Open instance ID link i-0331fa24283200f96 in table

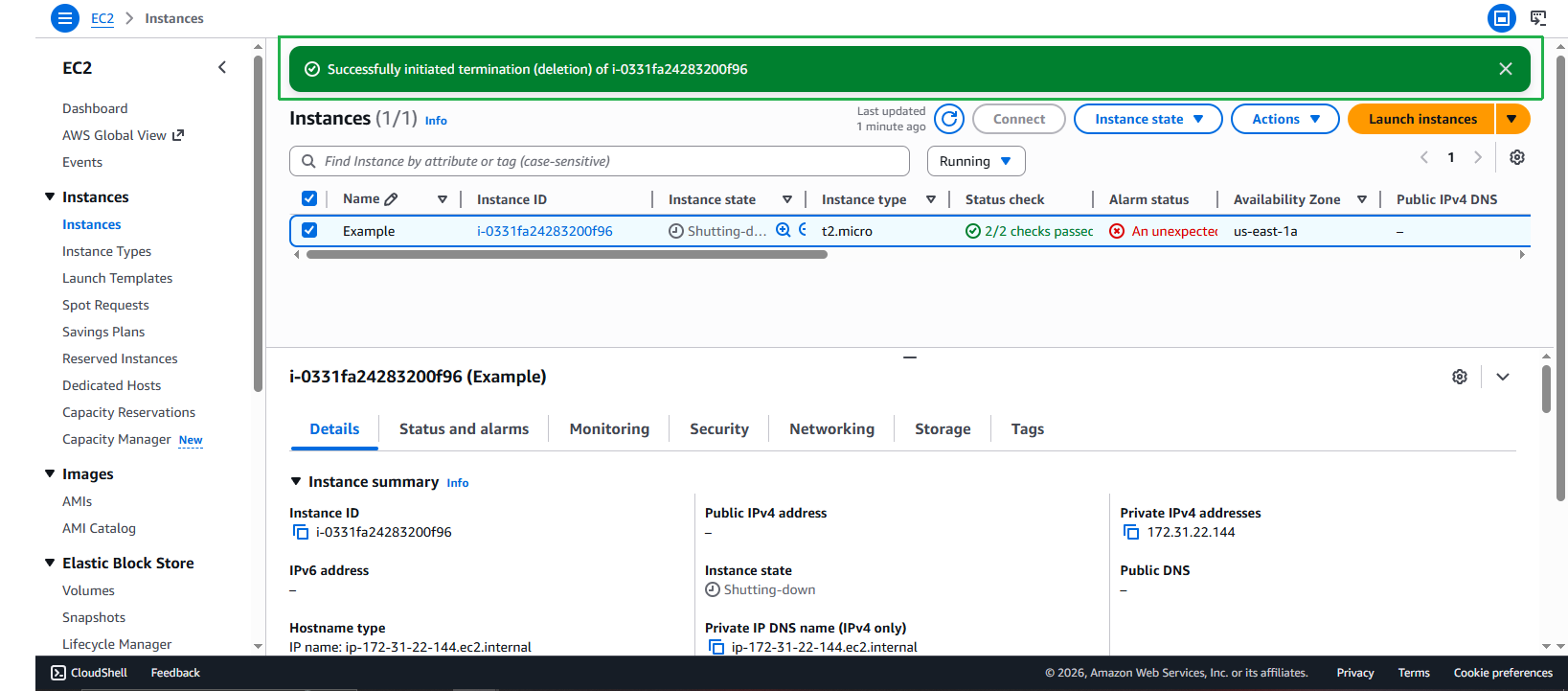(545, 231)
